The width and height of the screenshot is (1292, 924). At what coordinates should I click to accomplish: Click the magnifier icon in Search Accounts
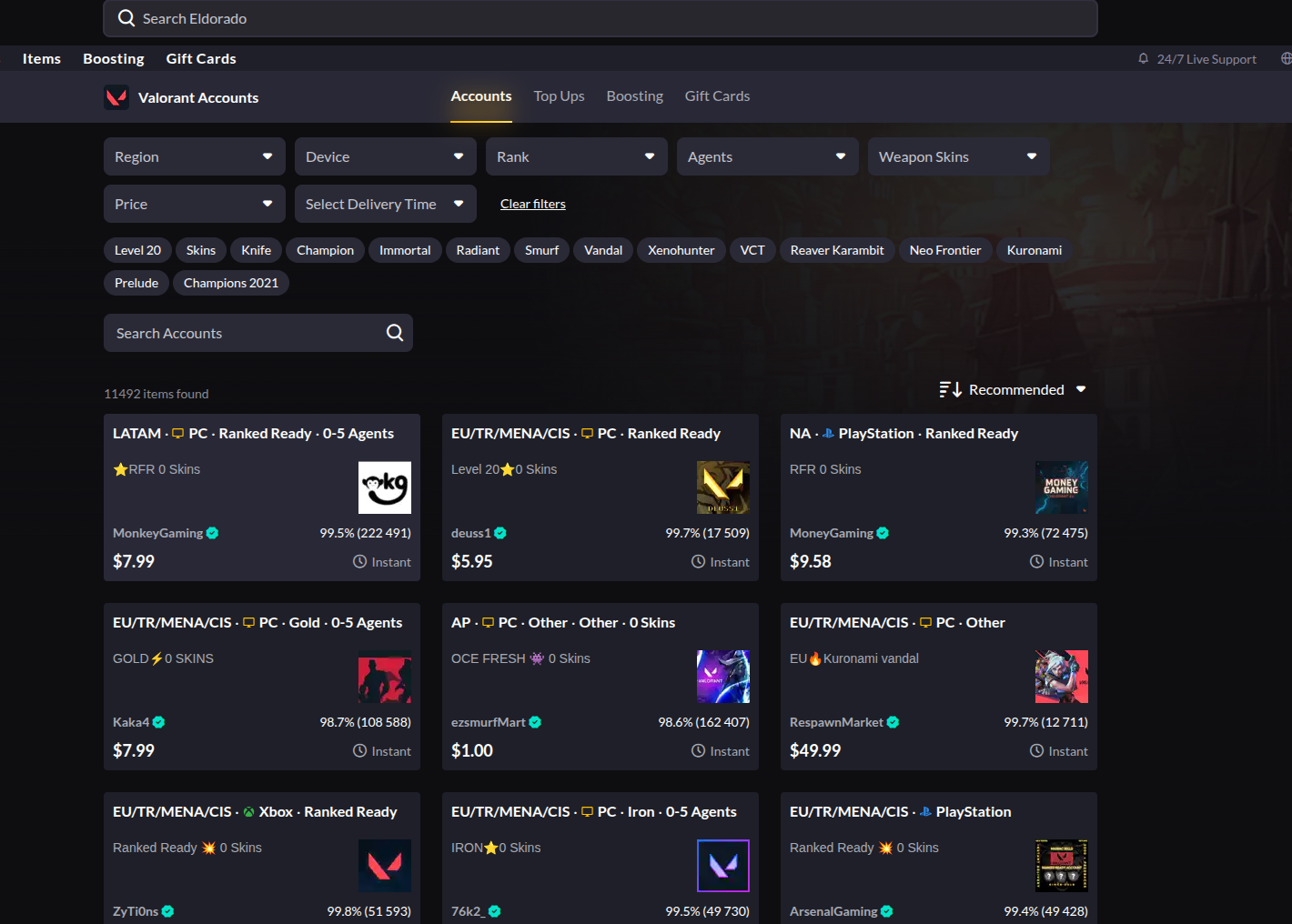click(395, 333)
